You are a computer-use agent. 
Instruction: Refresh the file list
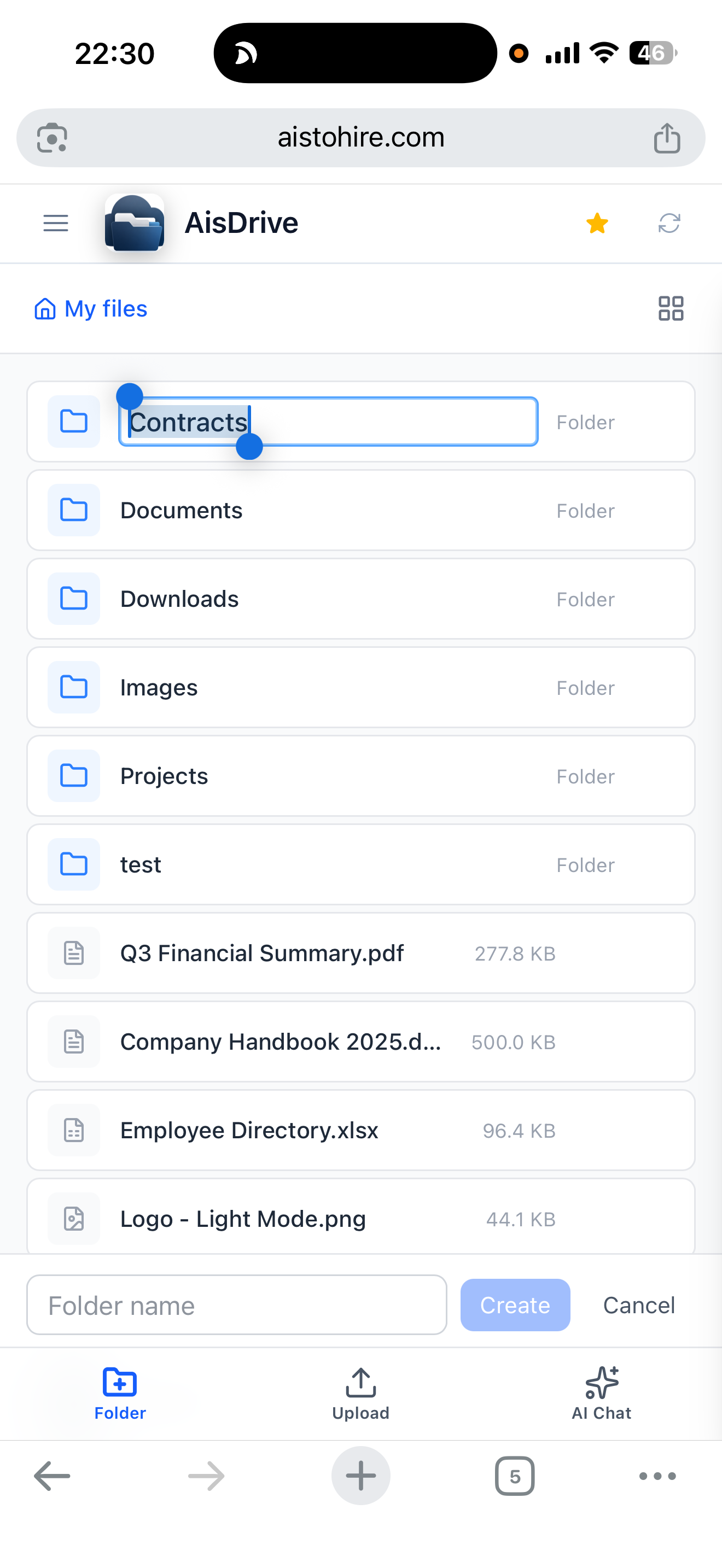point(669,224)
